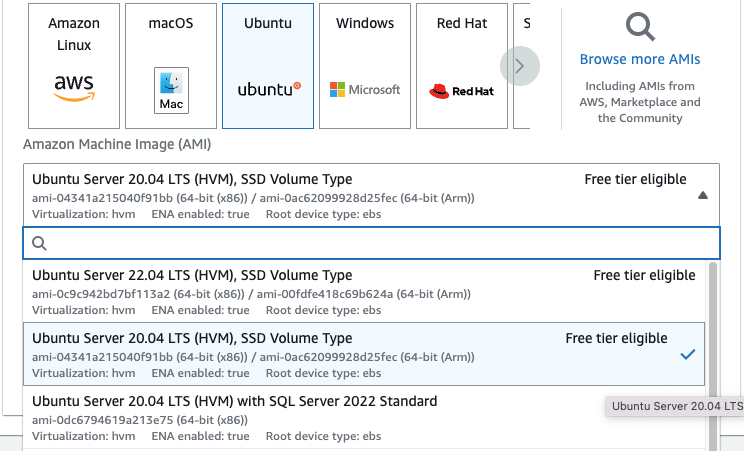This screenshot has width=744, height=451.
Task: Click the search magnifier in AMI filter box
Action: click(39, 243)
